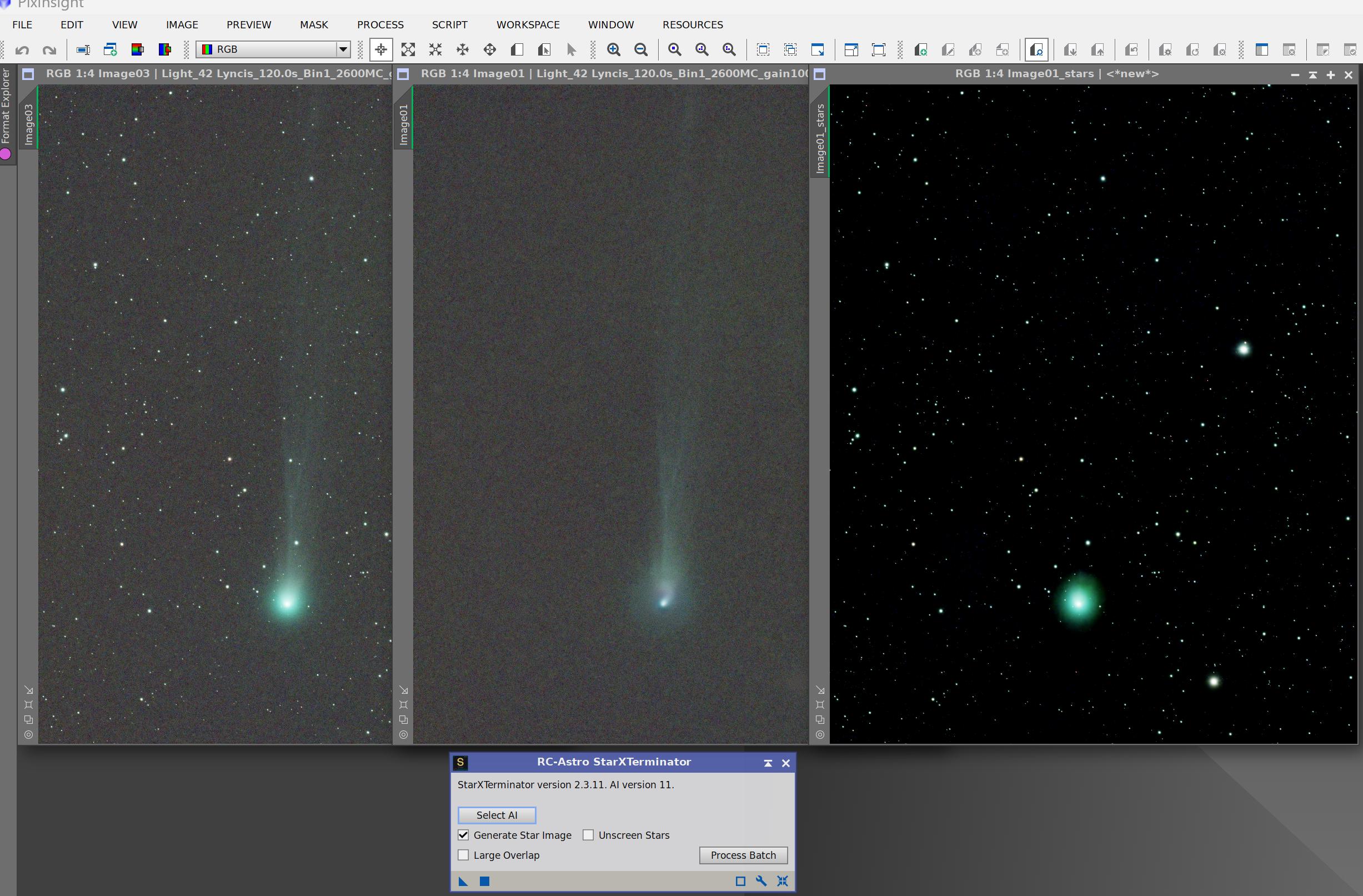Click the StarXTerminator wrench preferences icon
1363x896 pixels.
click(x=761, y=881)
